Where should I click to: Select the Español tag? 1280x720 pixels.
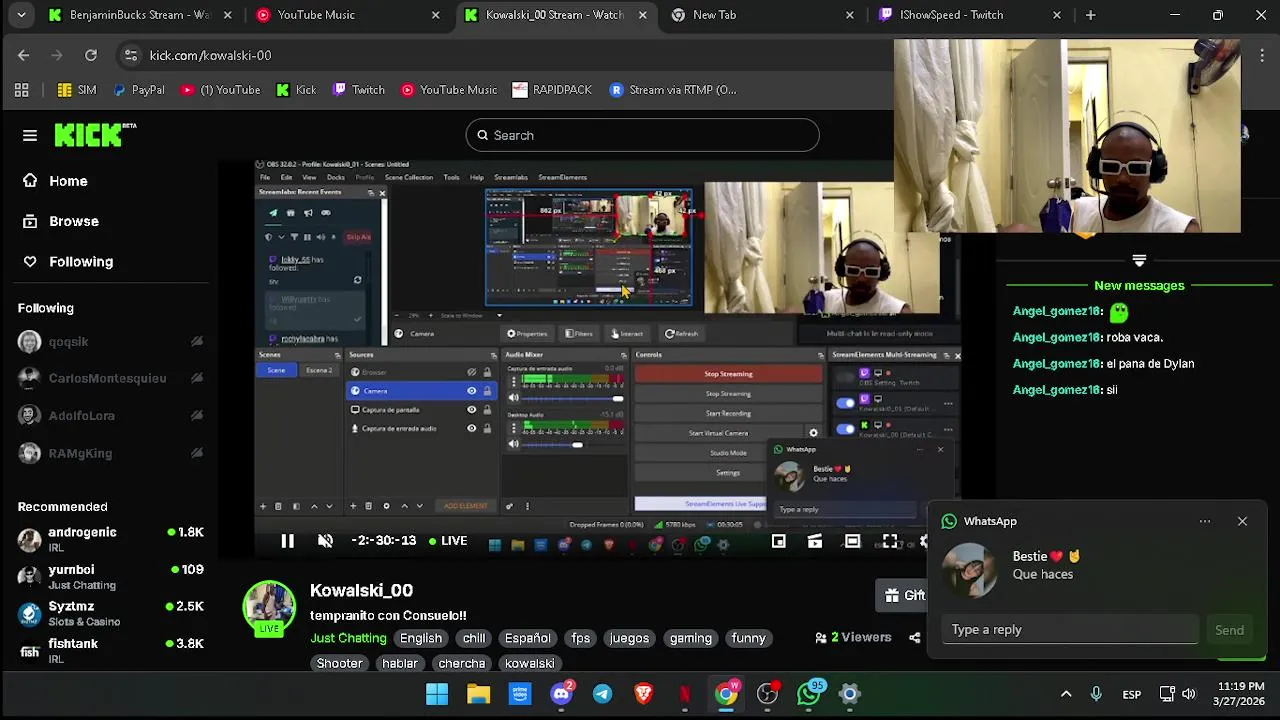tap(527, 638)
